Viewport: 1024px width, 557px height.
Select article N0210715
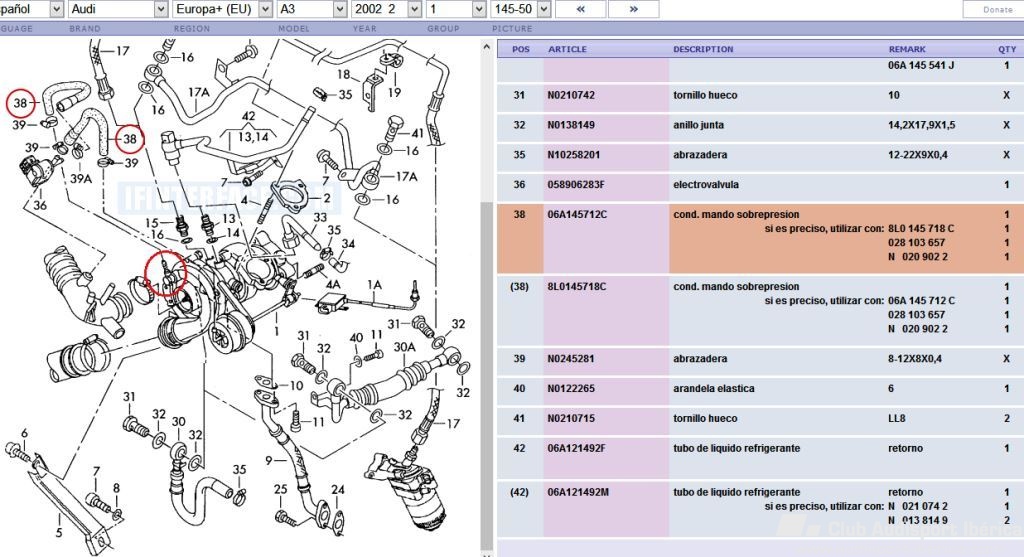[571, 419]
